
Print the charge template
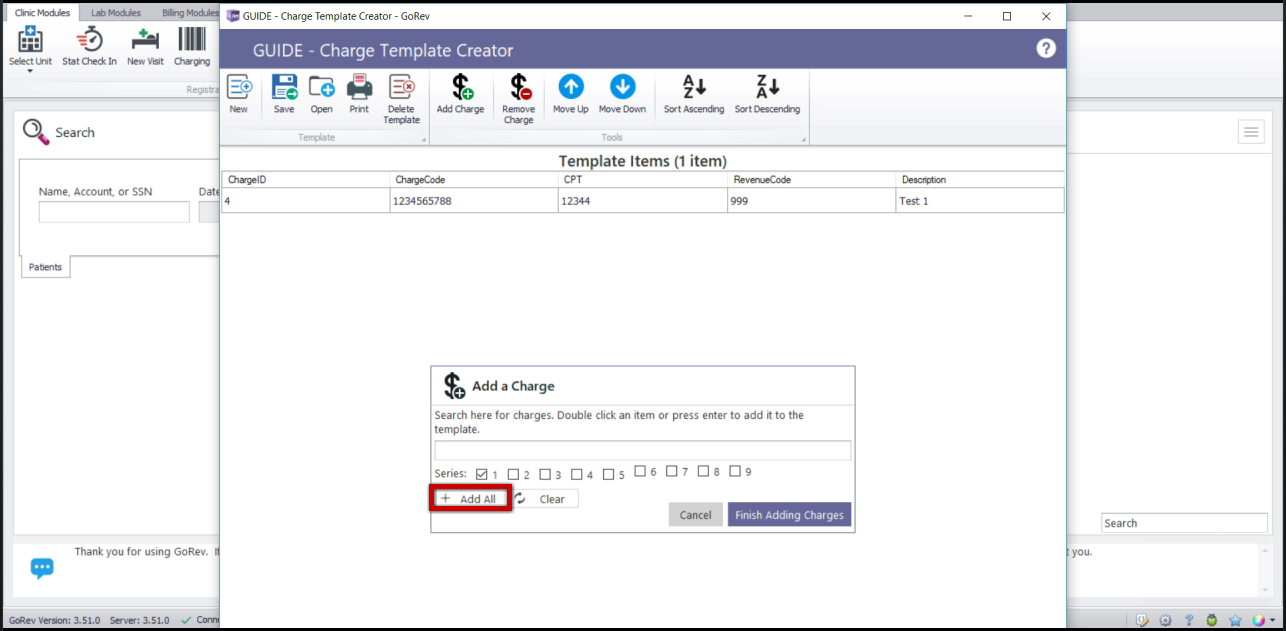(359, 94)
